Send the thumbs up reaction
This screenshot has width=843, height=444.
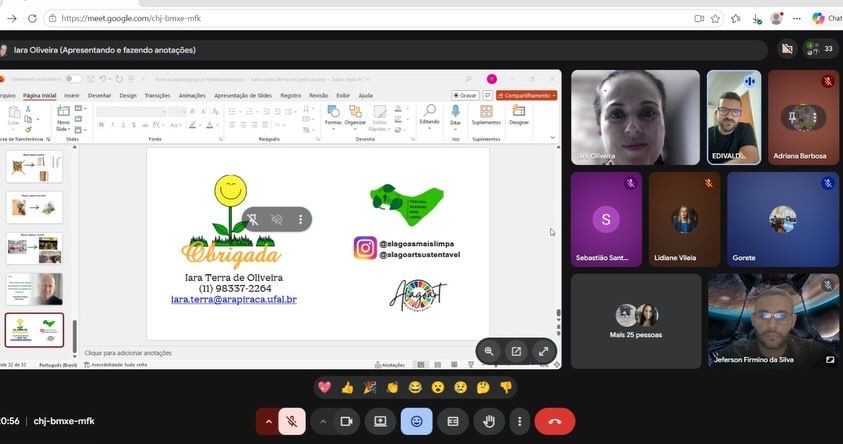click(347, 388)
